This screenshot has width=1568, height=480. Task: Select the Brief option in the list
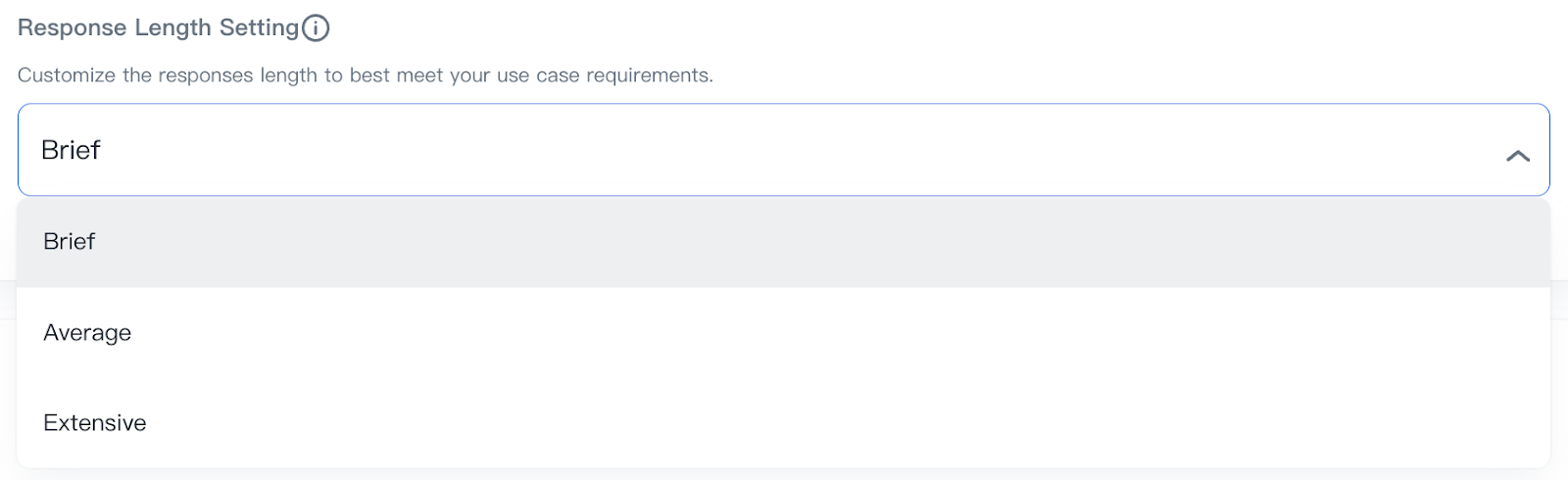click(70, 242)
